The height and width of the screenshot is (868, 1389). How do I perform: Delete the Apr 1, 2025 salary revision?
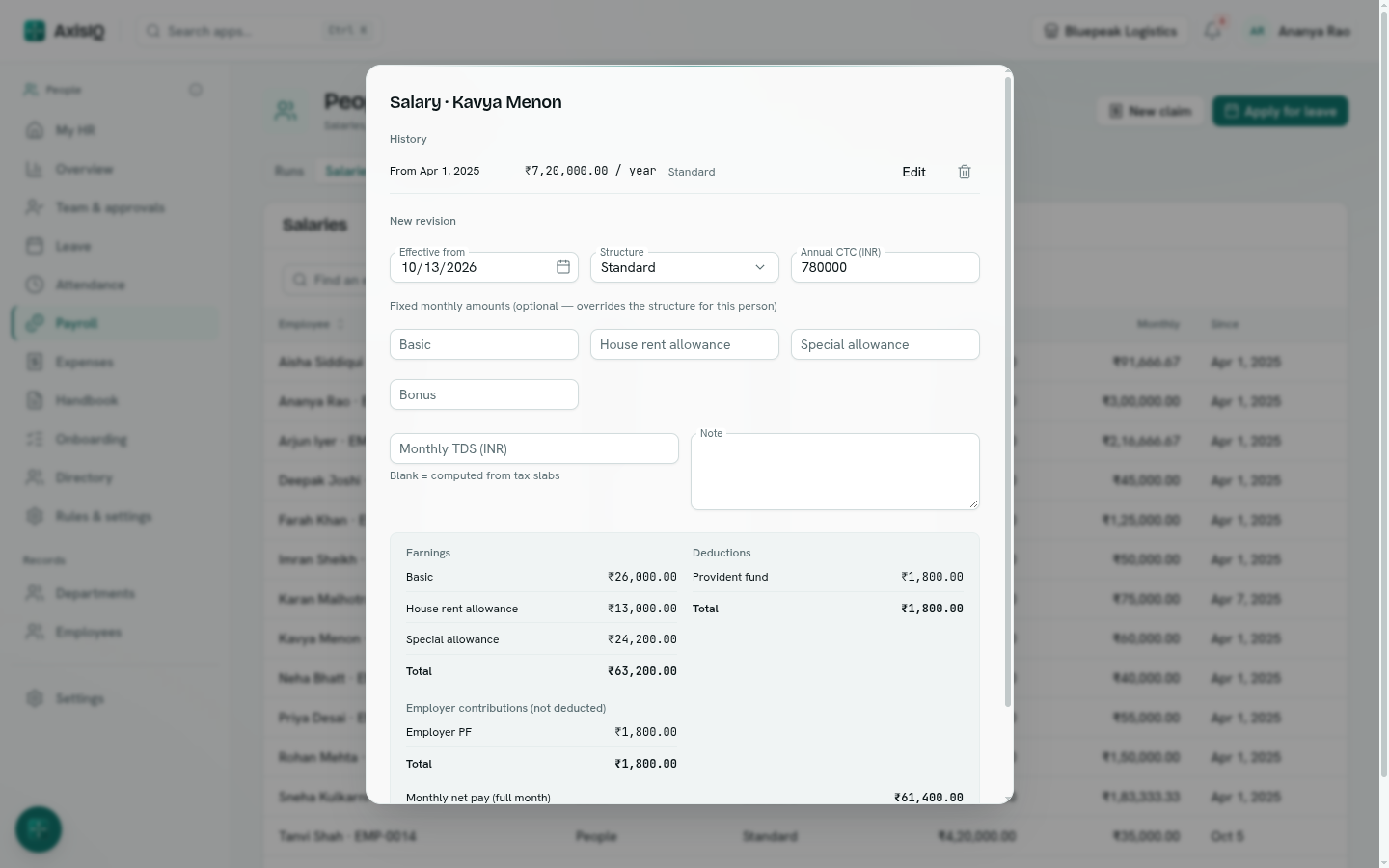click(x=965, y=172)
